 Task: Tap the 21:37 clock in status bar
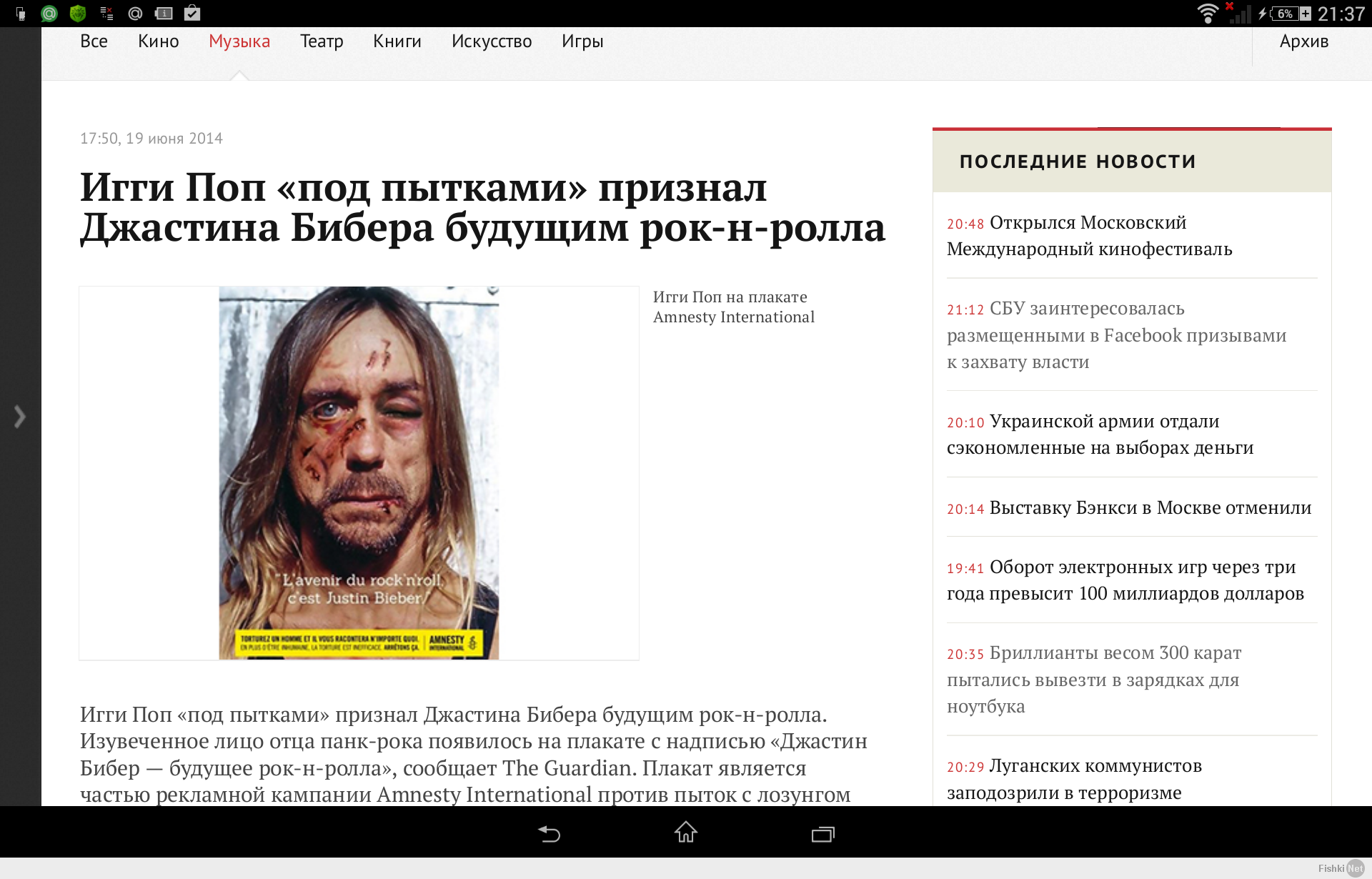[x=1341, y=14]
